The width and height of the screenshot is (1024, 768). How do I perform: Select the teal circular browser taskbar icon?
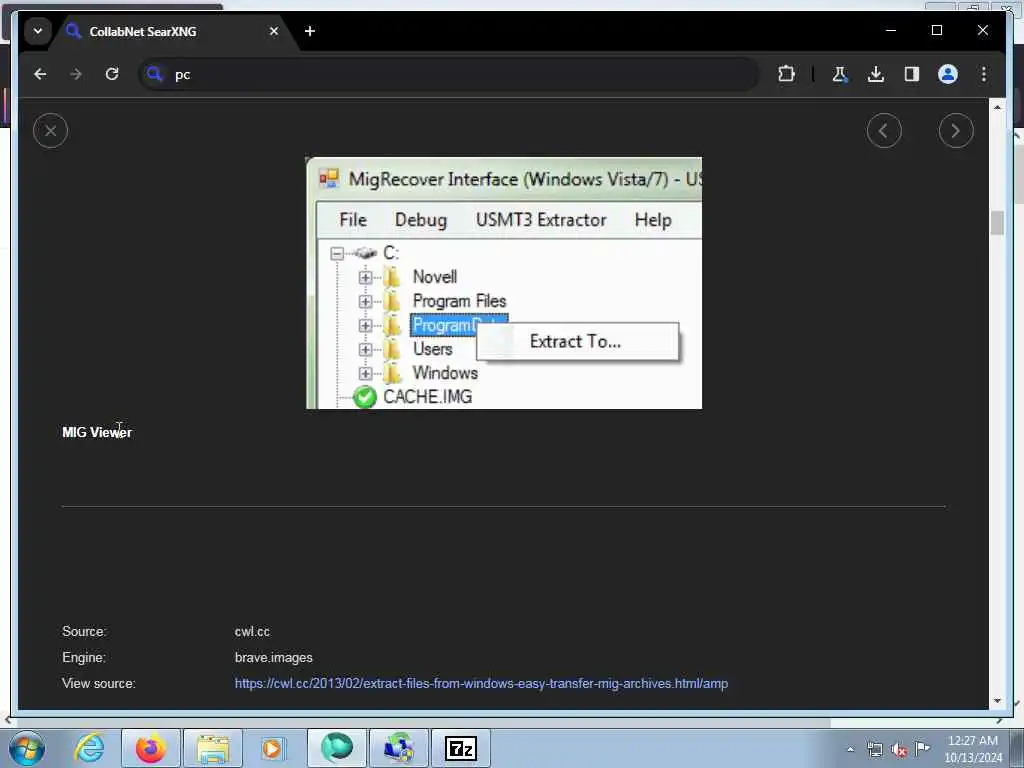(337, 748)
